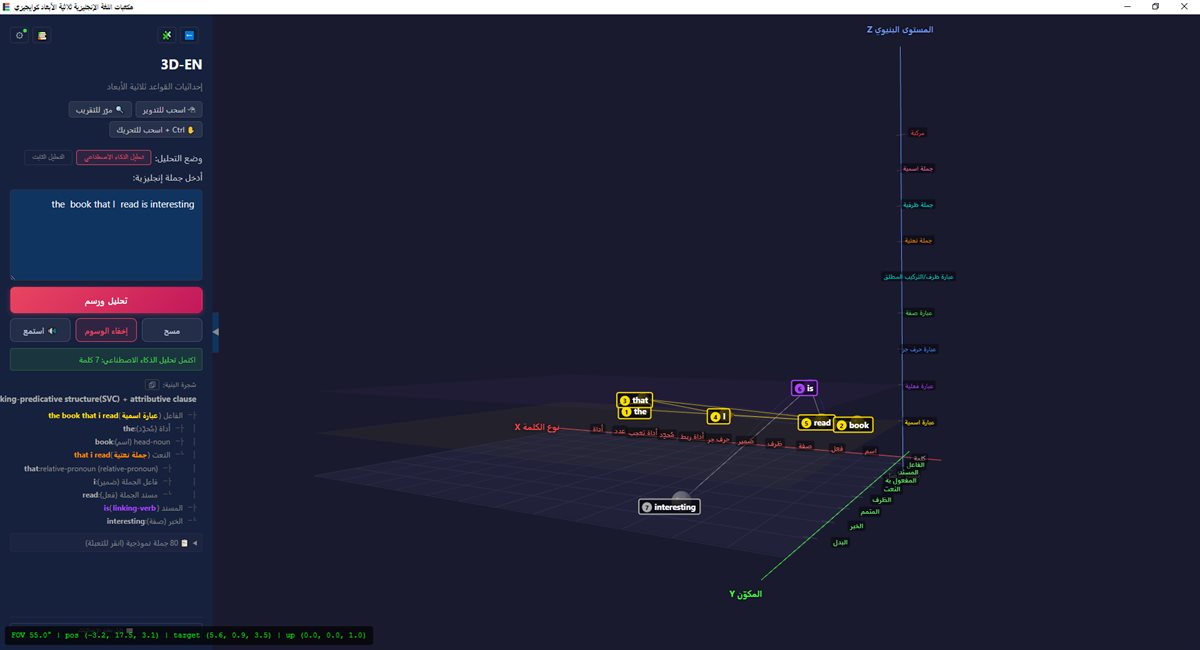Screen dimensions: 1200x650
Task: Click the 'البدل' Y-axis label
Action: (841, 542)
